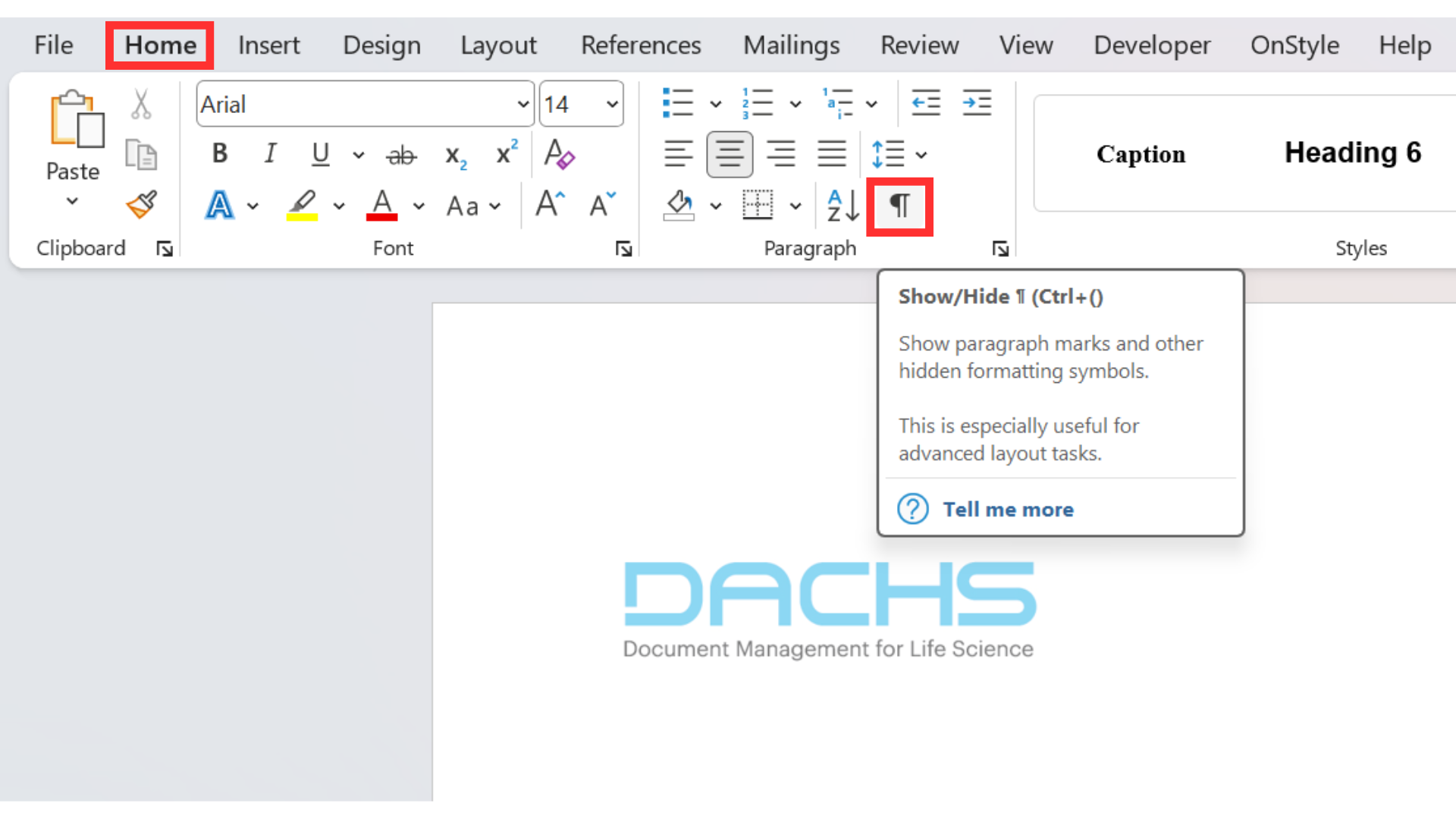Expand text effects dropdown arrow
Screen dimensions: 1456x819
pos(253,206)
